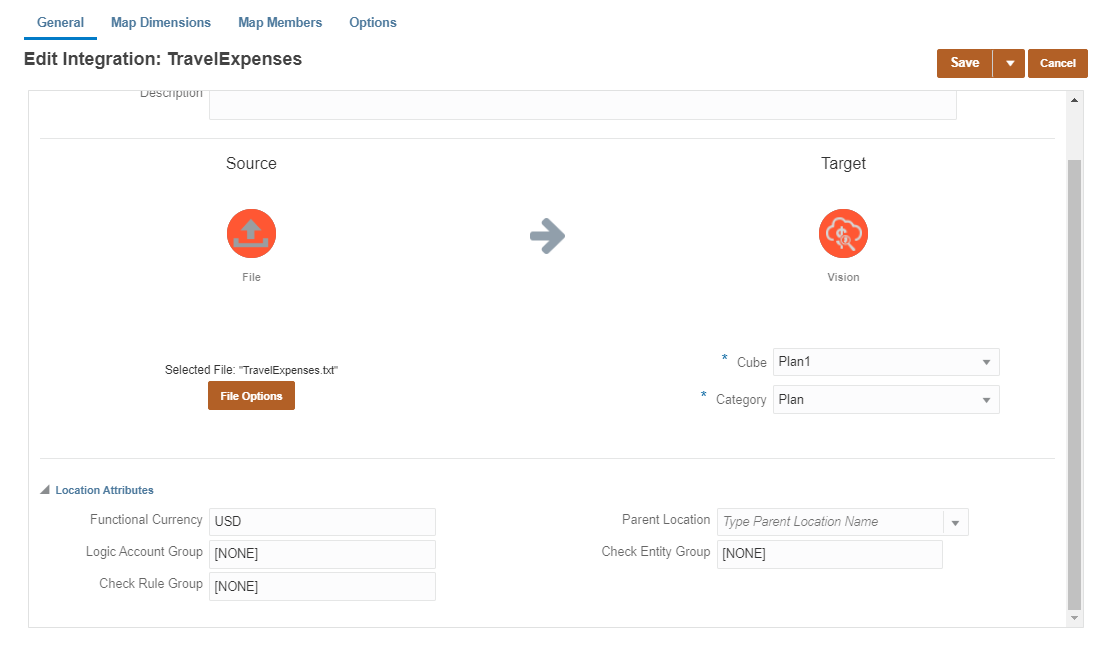Click the Save button
1103x647 pixels.
click(x=963, y=62)
